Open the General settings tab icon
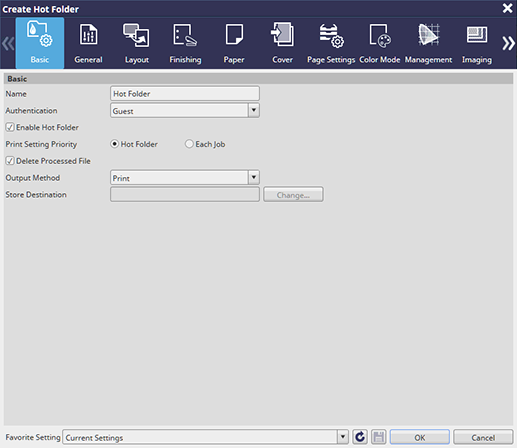517x448 pixels. [x=88, y=35]
